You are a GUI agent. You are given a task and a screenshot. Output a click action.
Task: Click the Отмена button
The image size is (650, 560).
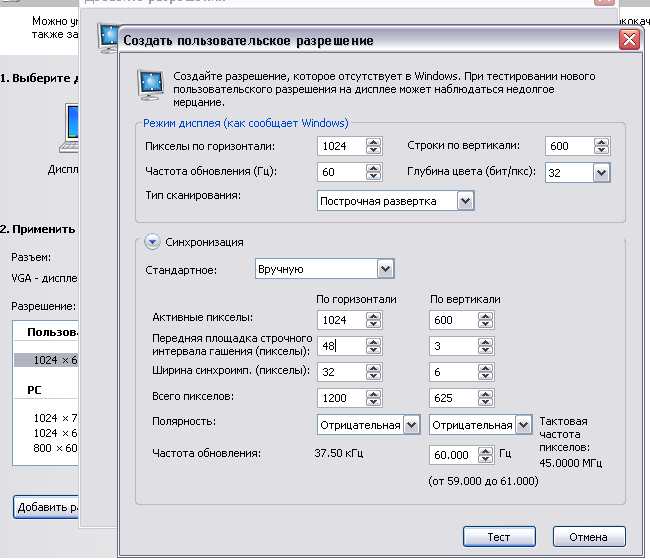tap(587, 537)
